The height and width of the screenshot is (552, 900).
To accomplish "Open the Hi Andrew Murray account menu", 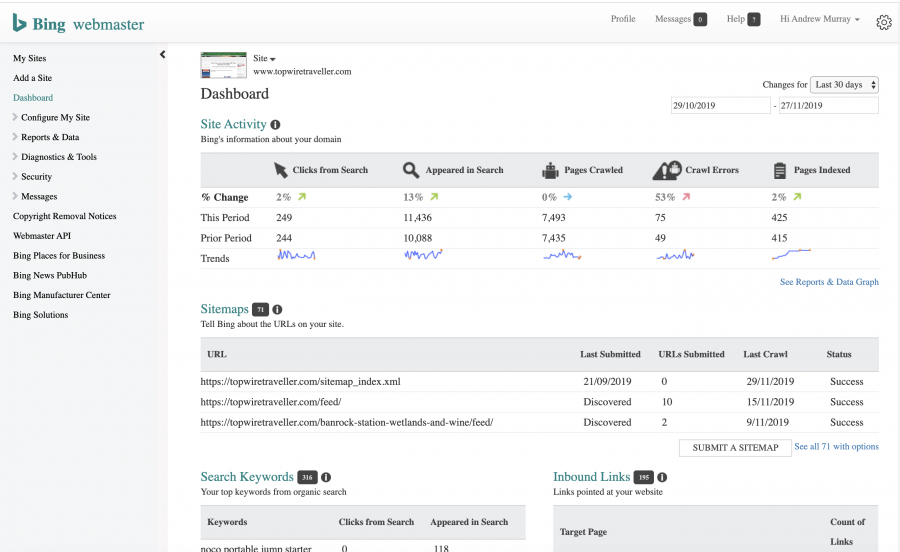I will click(820, 20).
